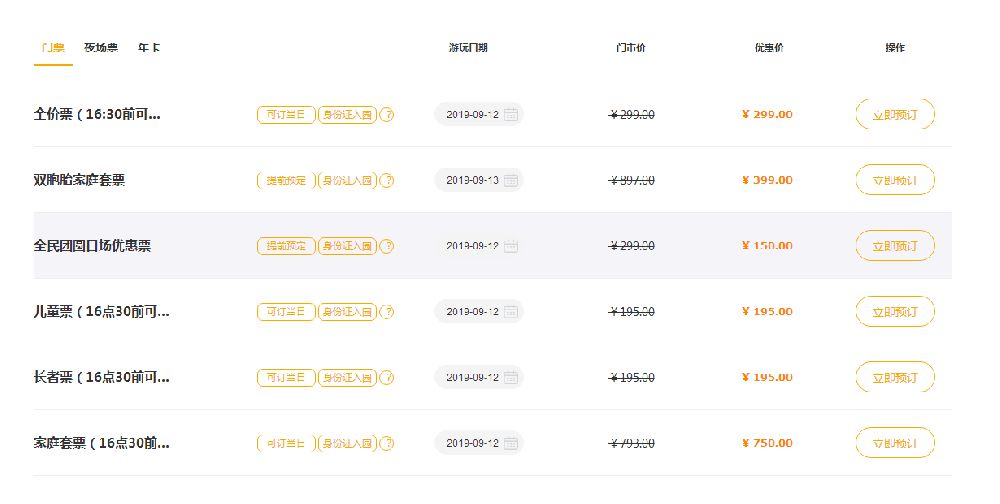This screenshot has height=504, width=1000.
Task: Switch to 年卡 tab
Action: point(149,48)
